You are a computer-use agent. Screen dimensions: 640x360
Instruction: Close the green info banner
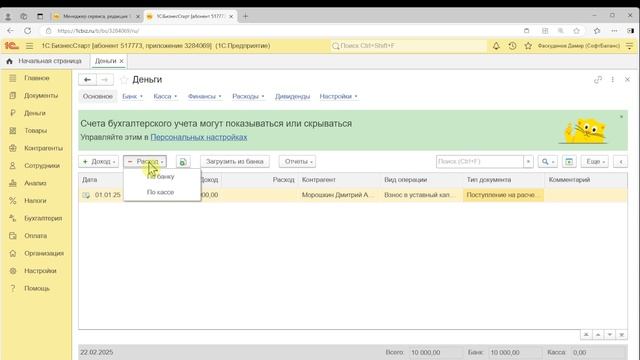click(x=621, y=117)
